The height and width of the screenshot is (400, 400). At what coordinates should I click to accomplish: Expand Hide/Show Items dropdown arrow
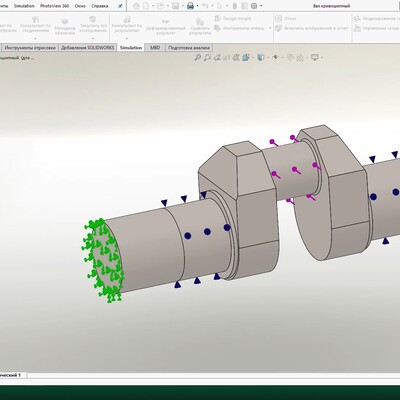pyautogui.click(x=282, y=58)
